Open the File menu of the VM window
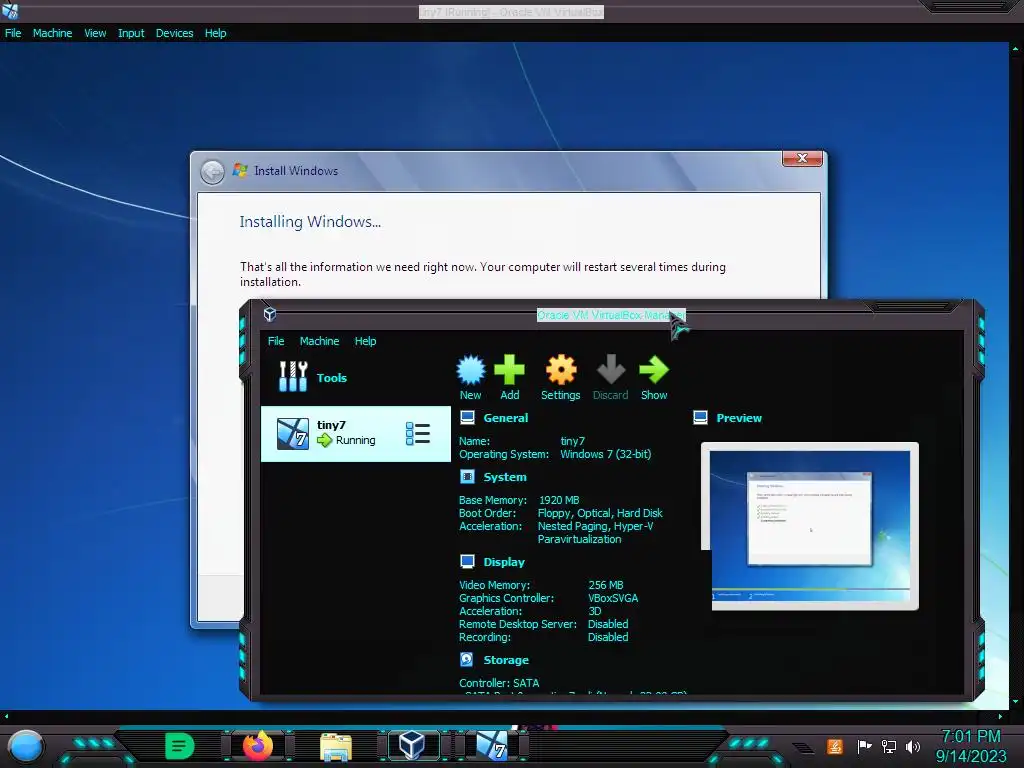The width and height of the screenshot is (1024, 768). (x=13, y=33)
